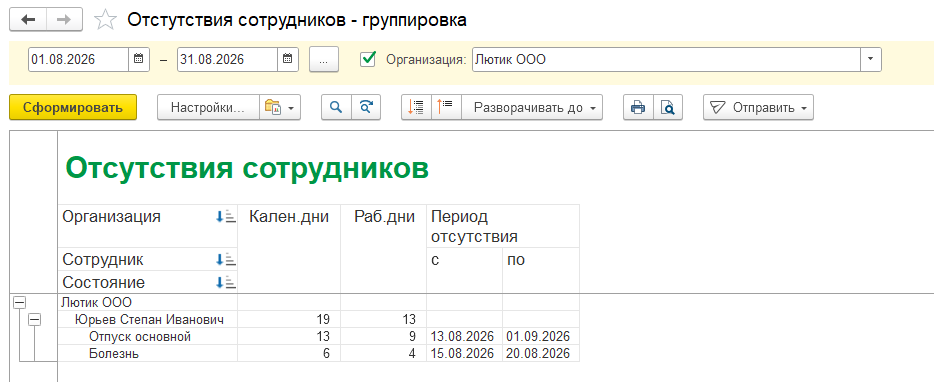The width and height of the screenshot is (934, 382).
Task: Go forward with the right arrow button
Action: tap(65, 20)
